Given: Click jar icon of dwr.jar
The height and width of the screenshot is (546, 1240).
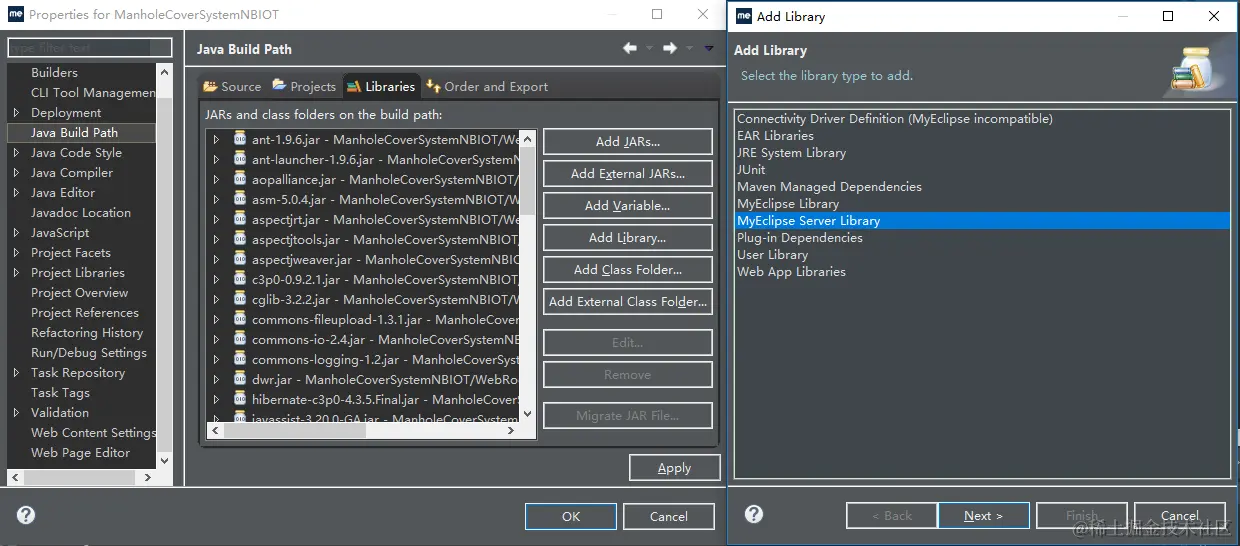Looking at the screenshot, I should [x=240, y=379].
